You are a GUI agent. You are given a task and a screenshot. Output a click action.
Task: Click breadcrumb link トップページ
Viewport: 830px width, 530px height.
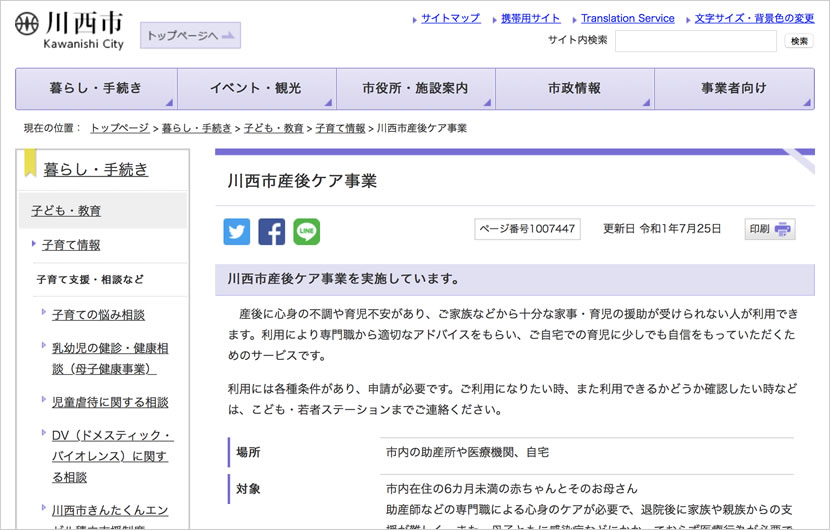(x=120, y=128)
